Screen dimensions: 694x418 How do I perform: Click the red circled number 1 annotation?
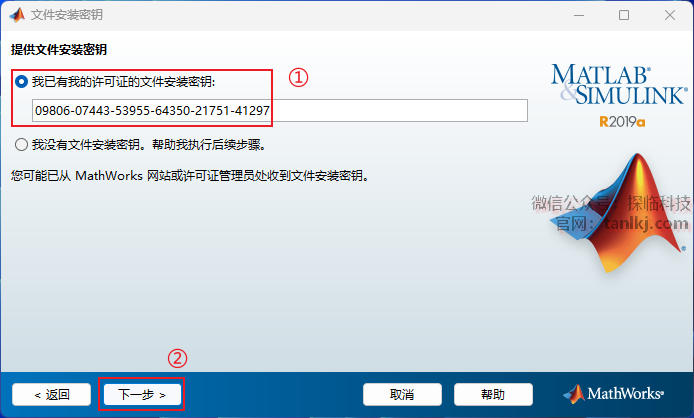(x=298, y=77)
